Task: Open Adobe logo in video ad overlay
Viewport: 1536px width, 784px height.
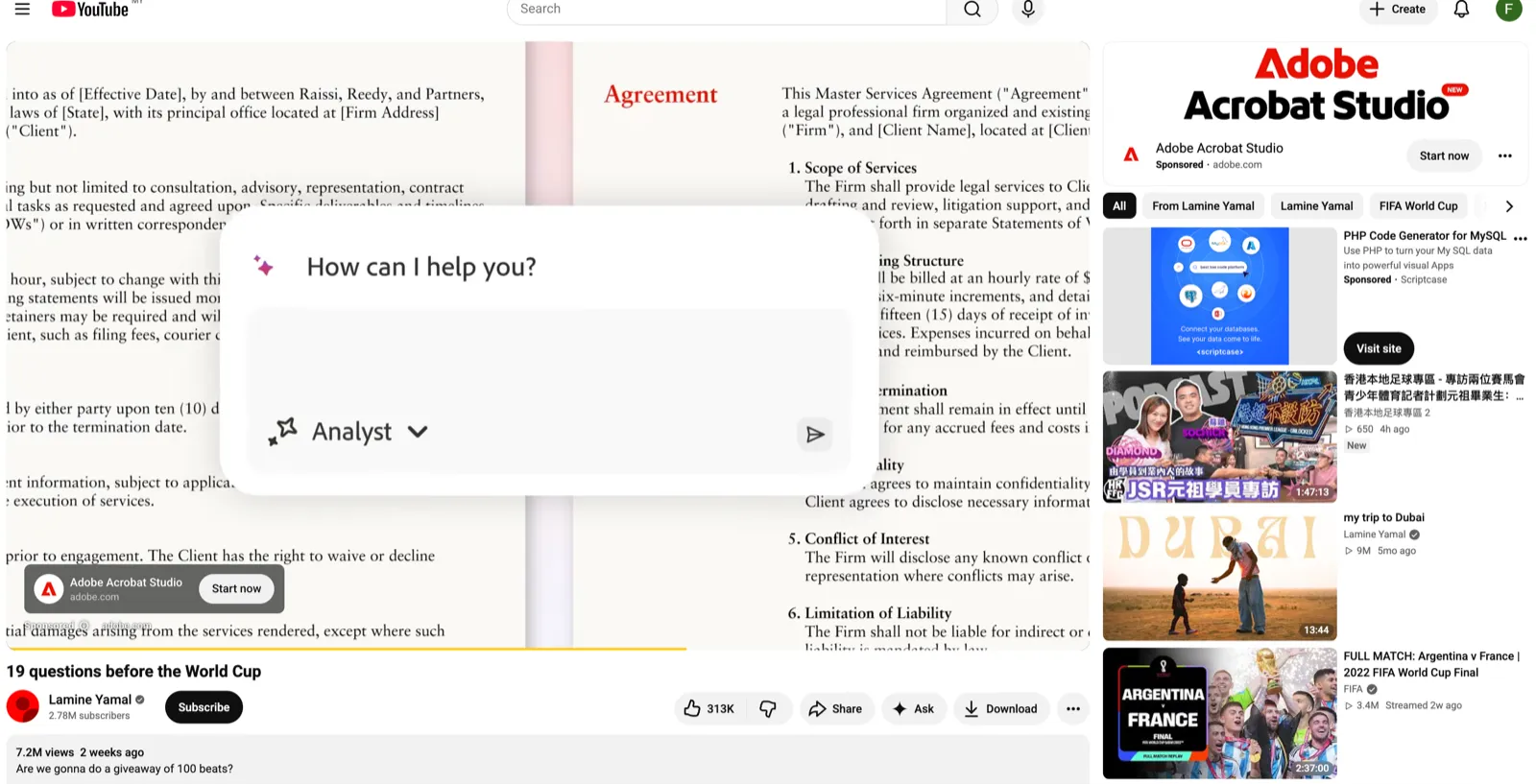Action: (49, 588)
